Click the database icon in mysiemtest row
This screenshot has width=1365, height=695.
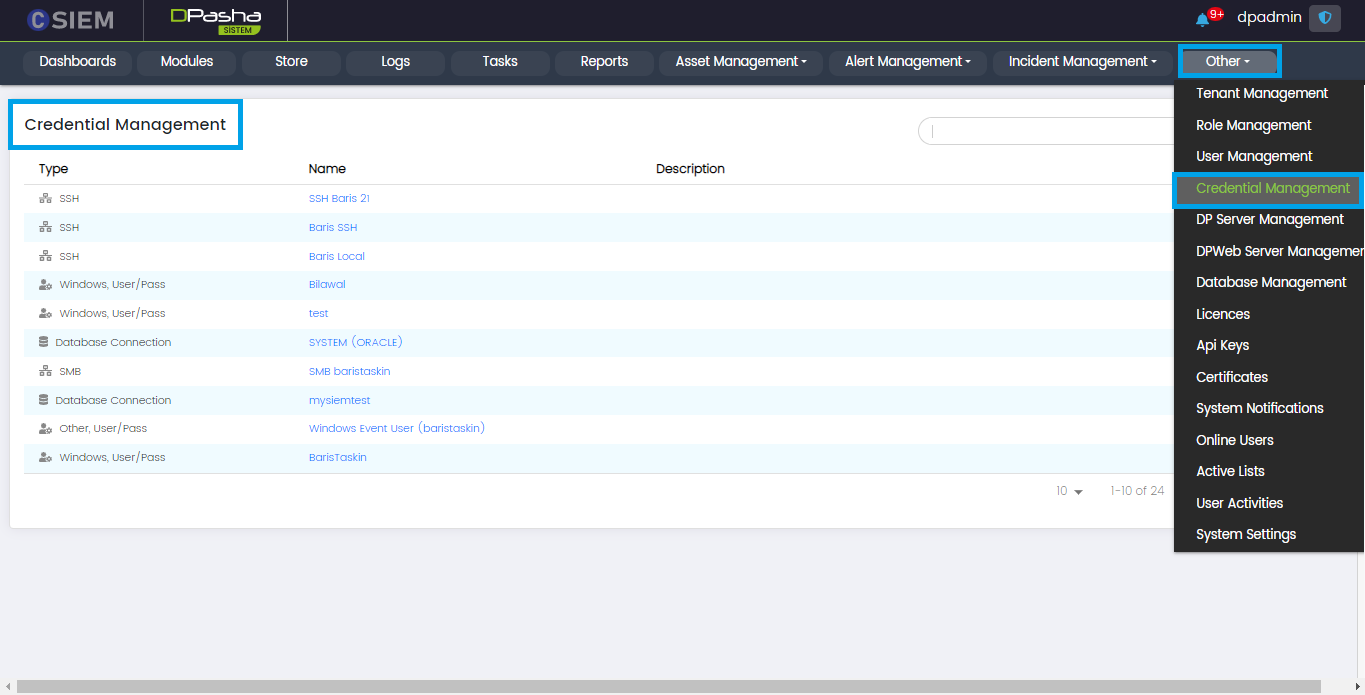click(43, 400)
